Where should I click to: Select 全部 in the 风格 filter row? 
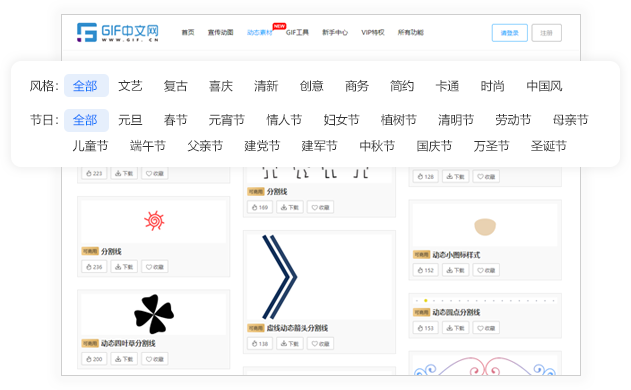(x=86, y=86)
